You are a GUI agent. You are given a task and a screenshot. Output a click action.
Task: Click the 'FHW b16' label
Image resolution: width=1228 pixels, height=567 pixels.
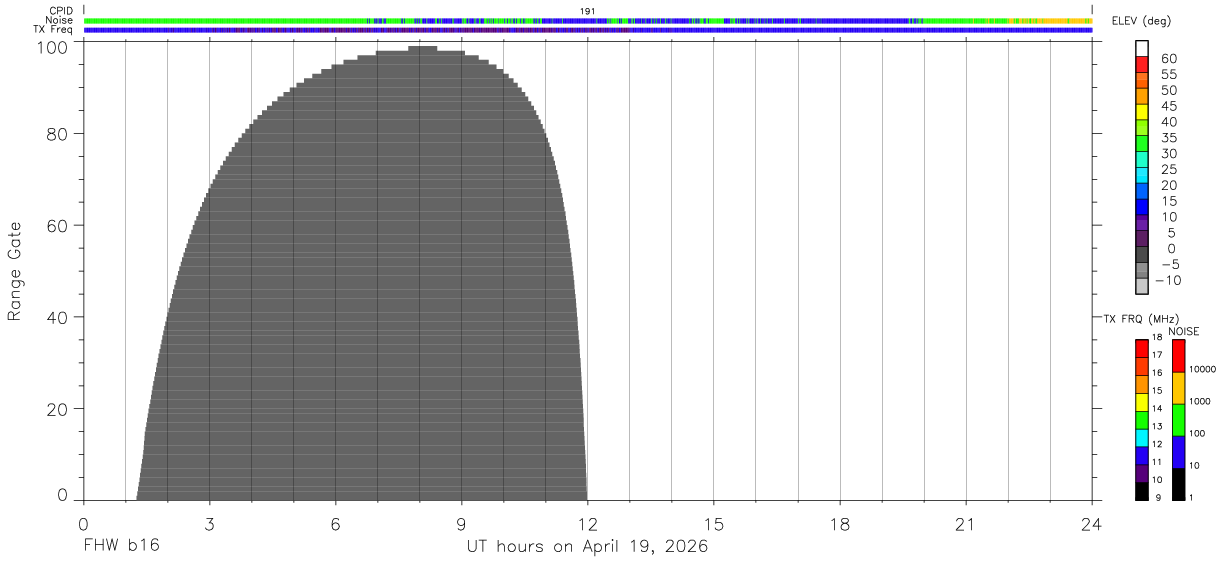point(121,546)
